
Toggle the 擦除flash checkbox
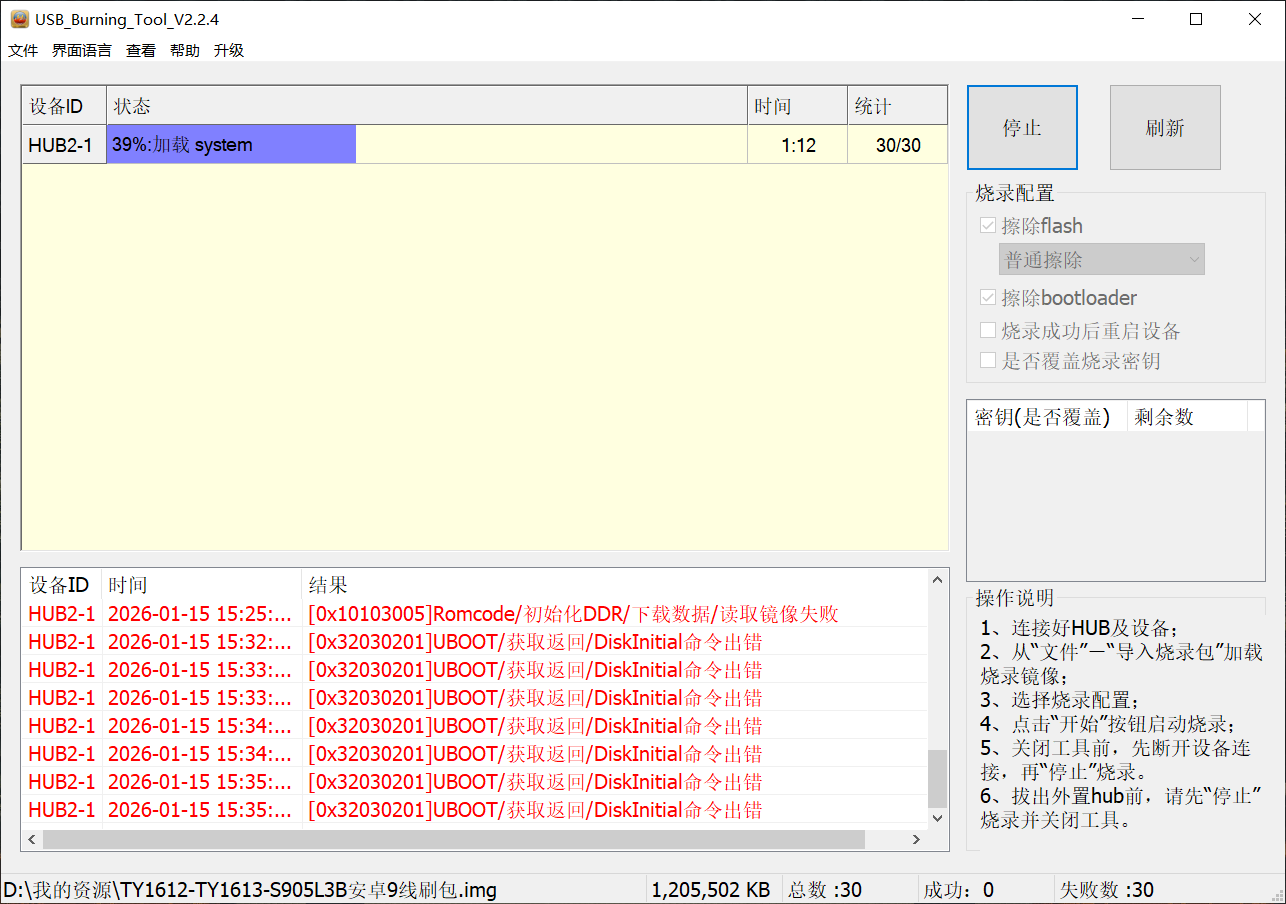tap(988, 226)
